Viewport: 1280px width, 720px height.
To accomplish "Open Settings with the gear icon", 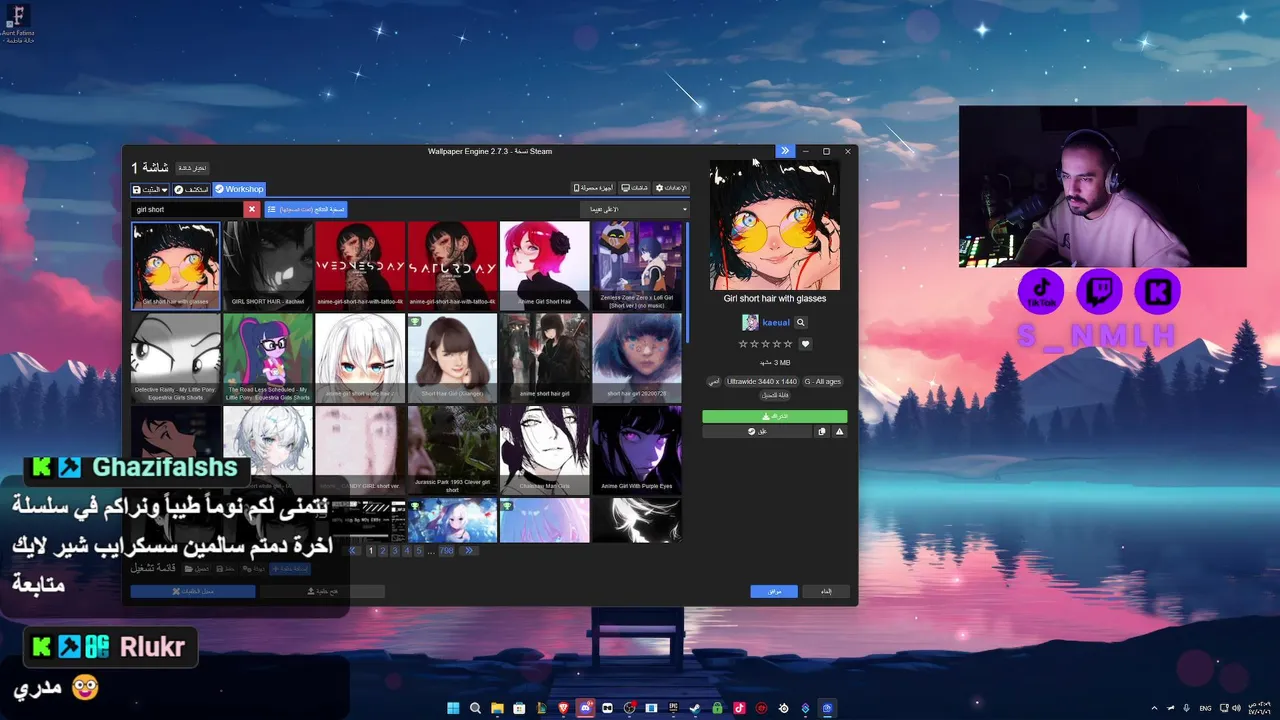I will point(673,188).
